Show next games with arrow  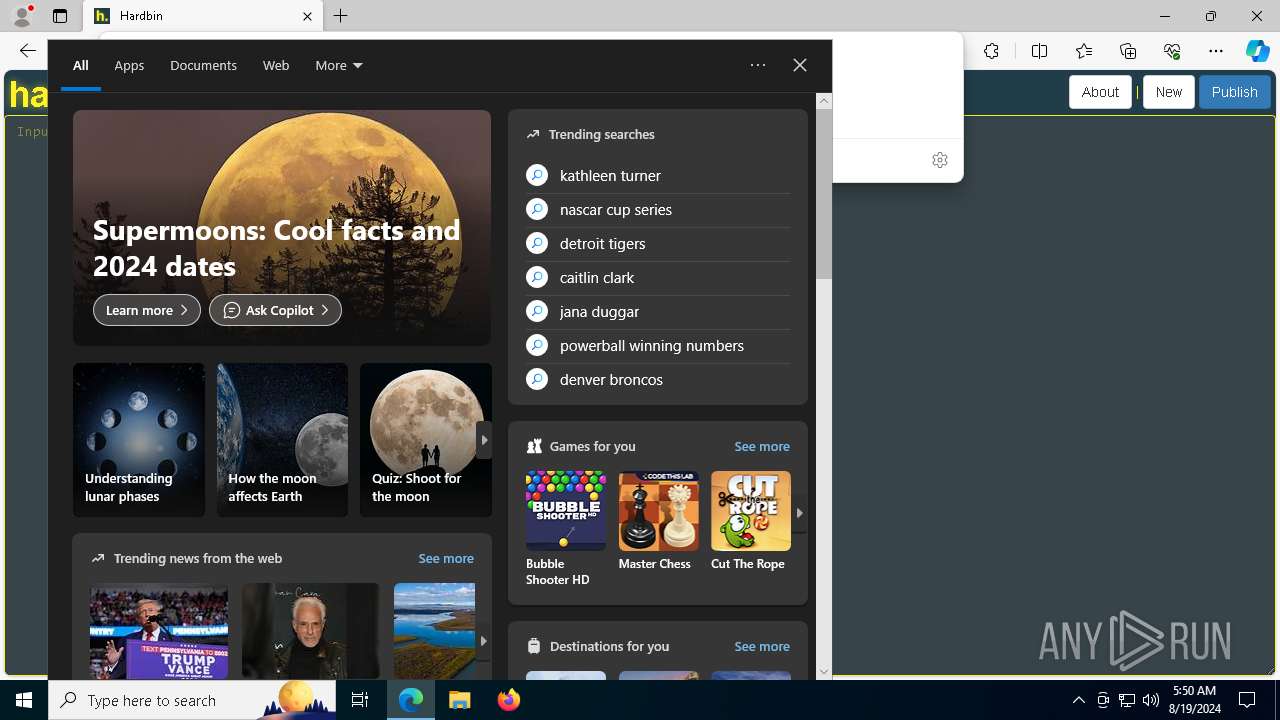tap(799, 512)
